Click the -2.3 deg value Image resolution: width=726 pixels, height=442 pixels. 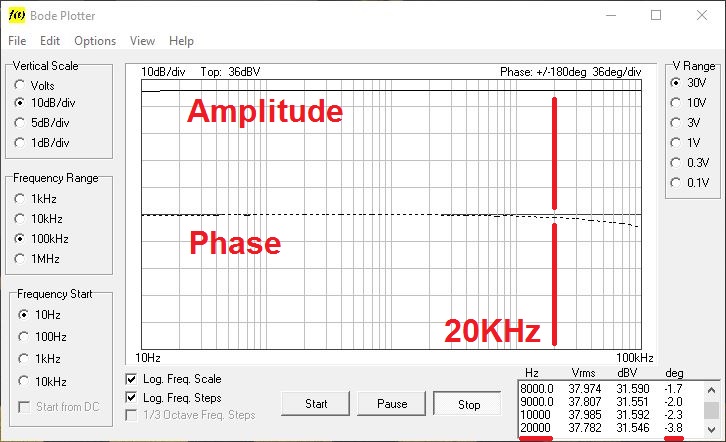(673, 415)
